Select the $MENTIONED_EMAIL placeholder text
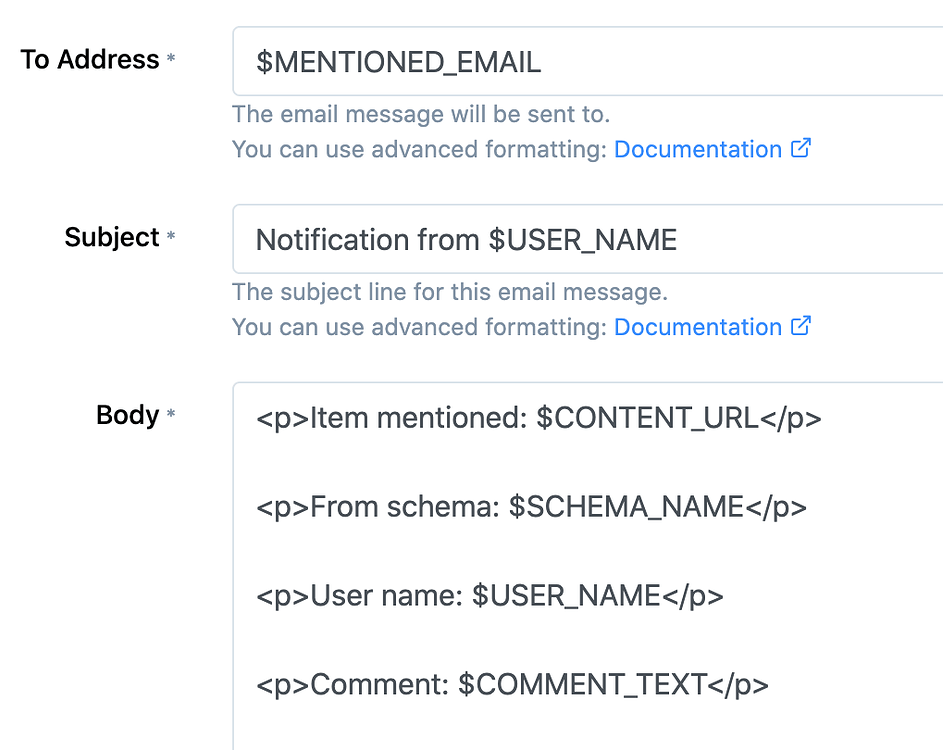Screen dimensions: 943x750 [398, 61]
